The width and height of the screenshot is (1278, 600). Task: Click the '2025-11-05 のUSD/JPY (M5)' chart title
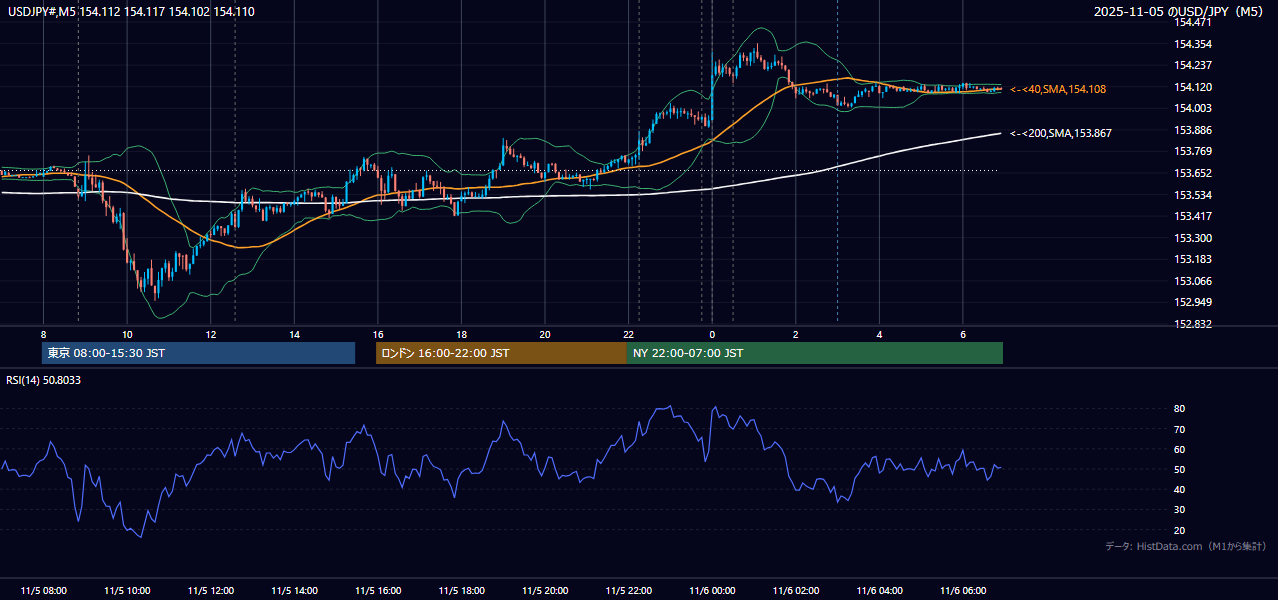(1178, 11)
